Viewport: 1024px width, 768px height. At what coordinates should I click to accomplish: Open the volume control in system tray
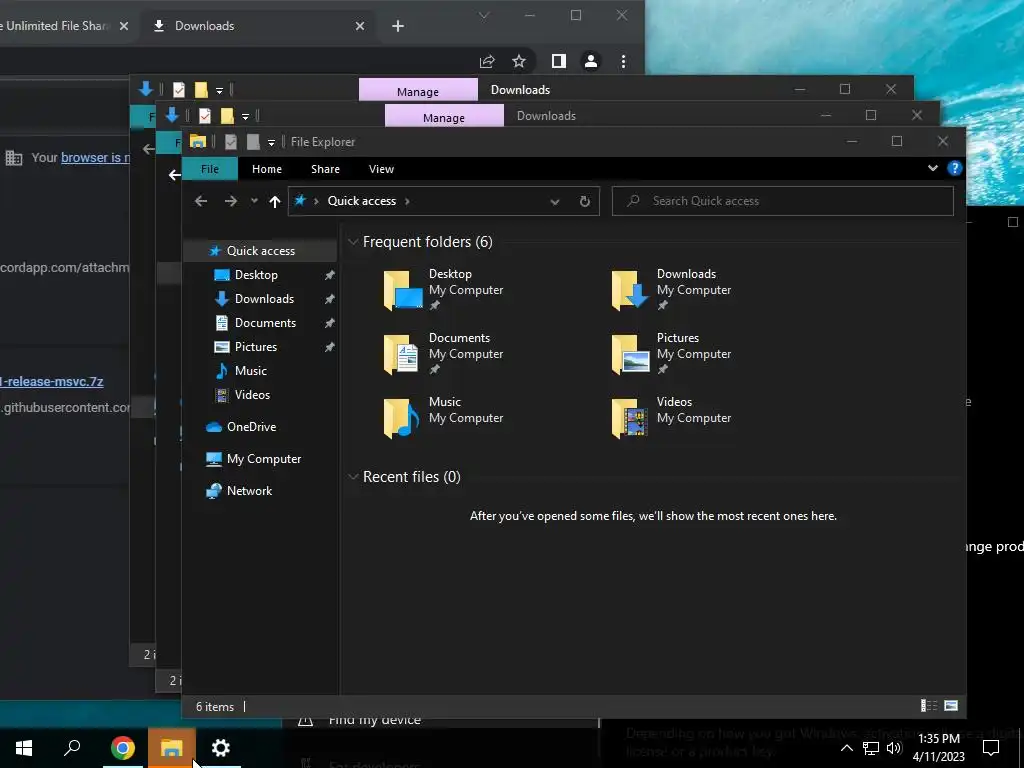tap(895, 748)
